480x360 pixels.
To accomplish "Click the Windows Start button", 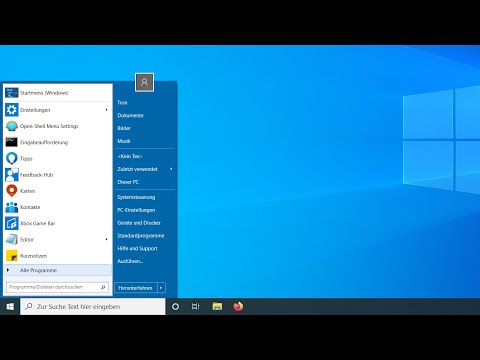I will [10, 306].
